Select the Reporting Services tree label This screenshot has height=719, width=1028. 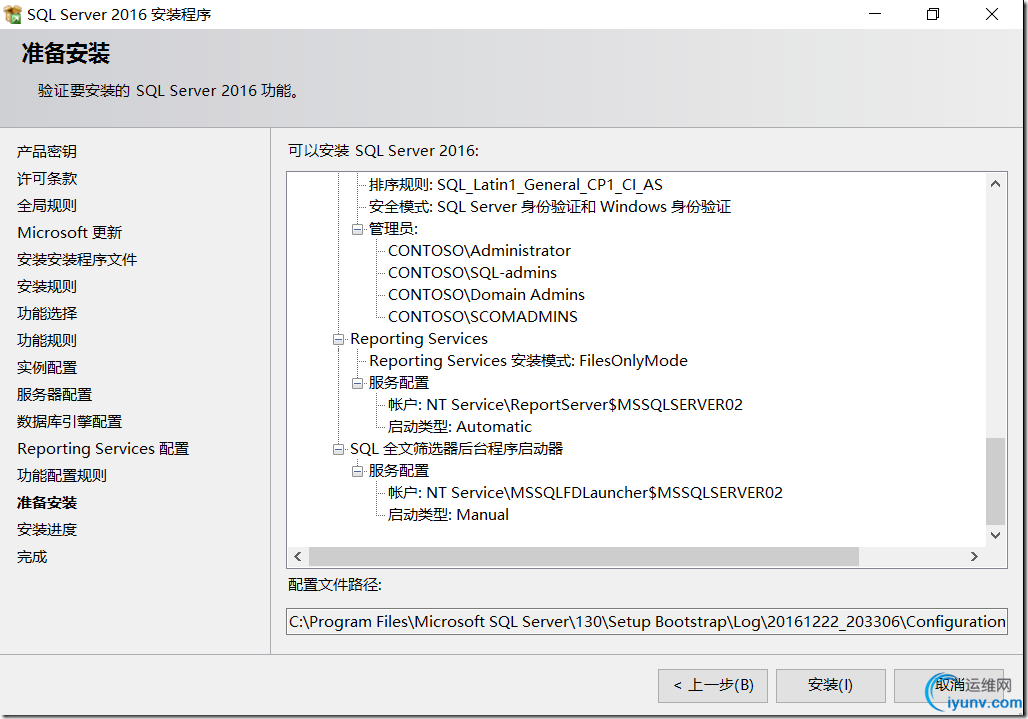(419, 339)
